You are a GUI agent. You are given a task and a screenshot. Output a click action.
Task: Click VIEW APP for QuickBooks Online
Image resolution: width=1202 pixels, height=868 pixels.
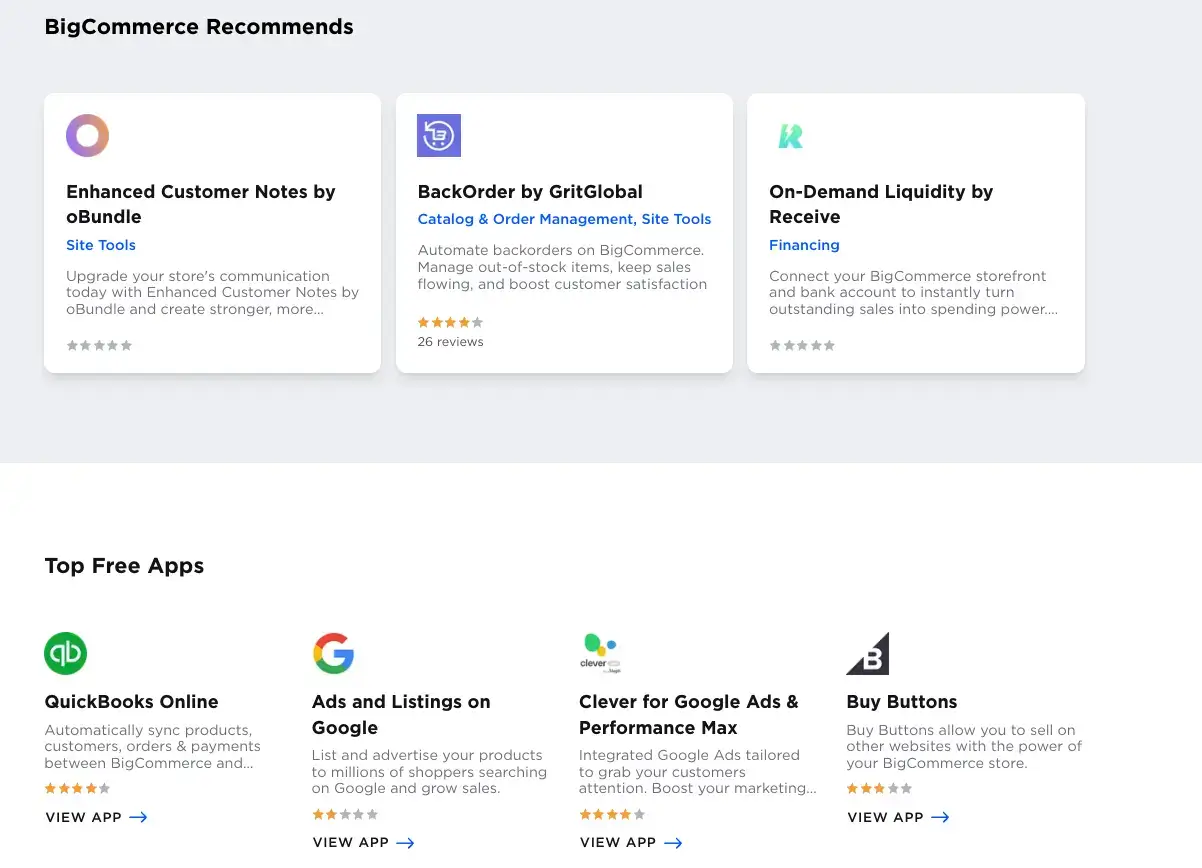(84, 817)
